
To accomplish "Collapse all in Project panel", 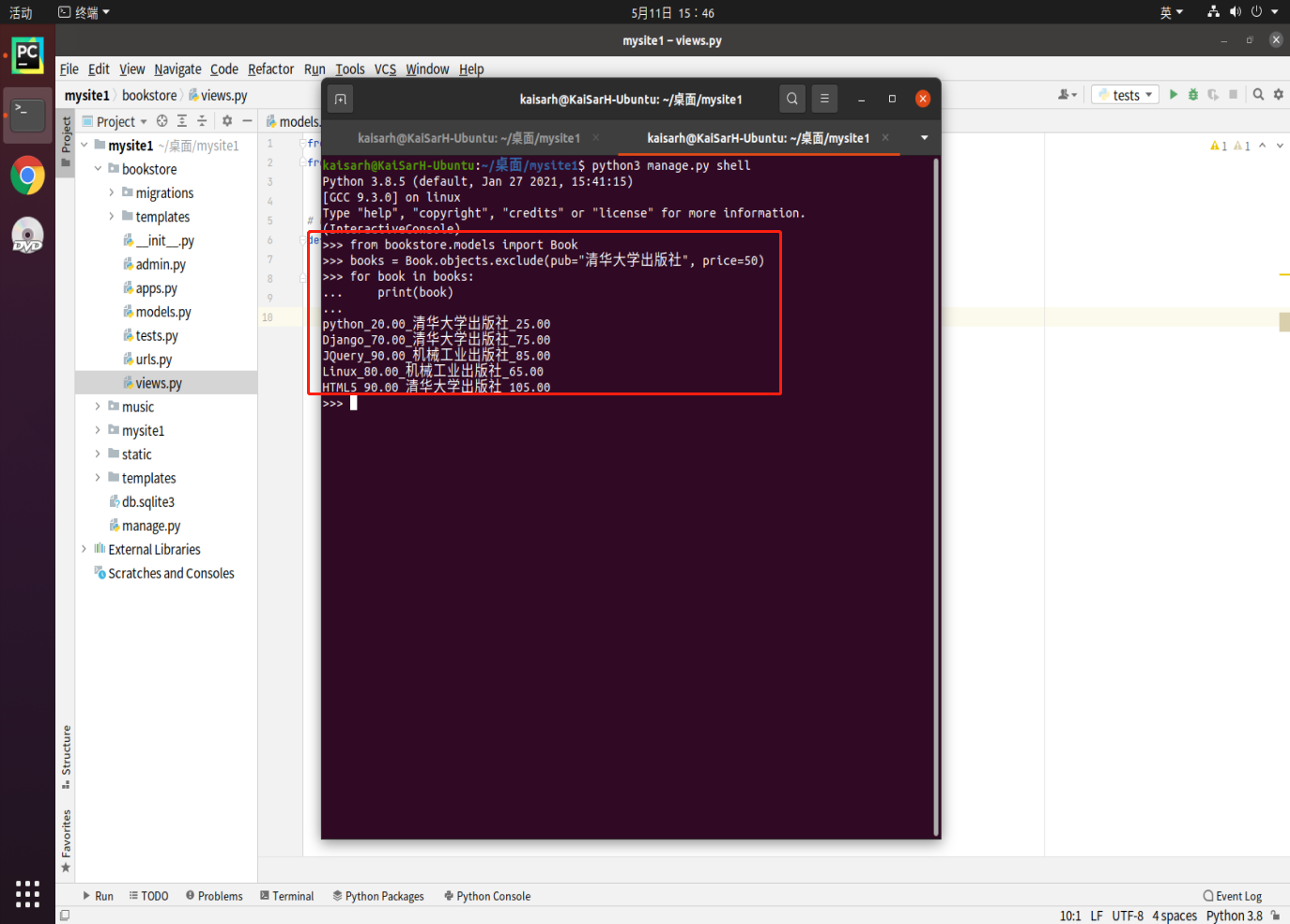I will point(202,121).
